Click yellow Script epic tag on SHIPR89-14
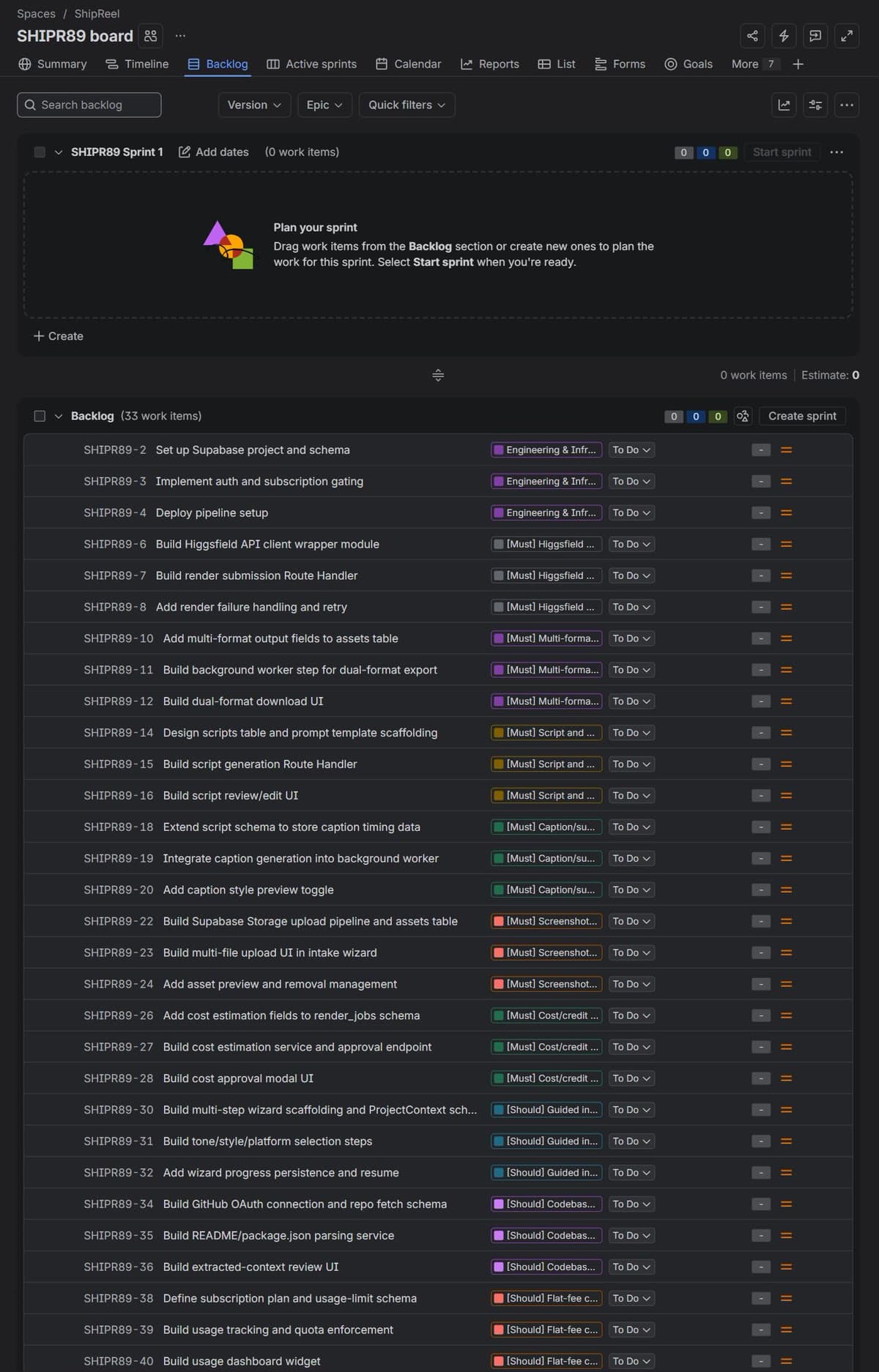This screenshot has height=1372, width=879. tap(546, 733)
